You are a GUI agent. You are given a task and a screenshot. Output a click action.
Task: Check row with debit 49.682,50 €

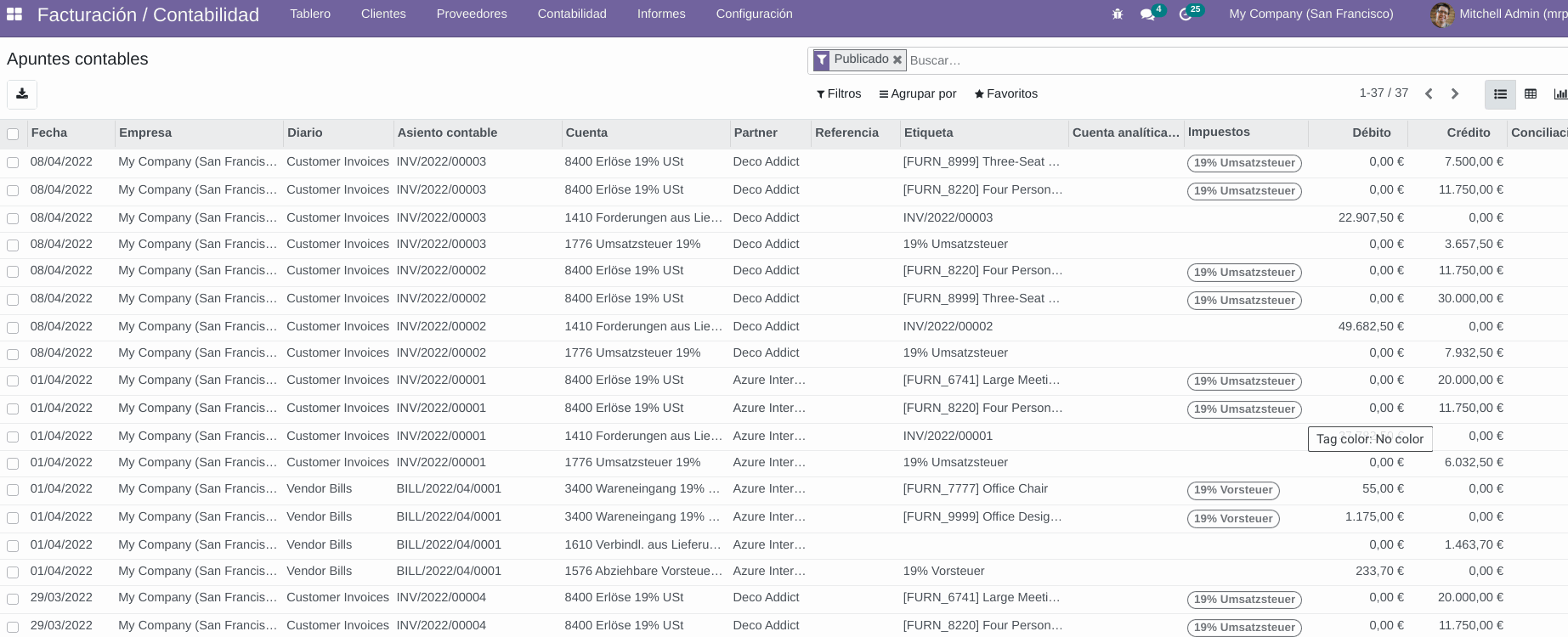pyautogui.click(x=13, y=327)
